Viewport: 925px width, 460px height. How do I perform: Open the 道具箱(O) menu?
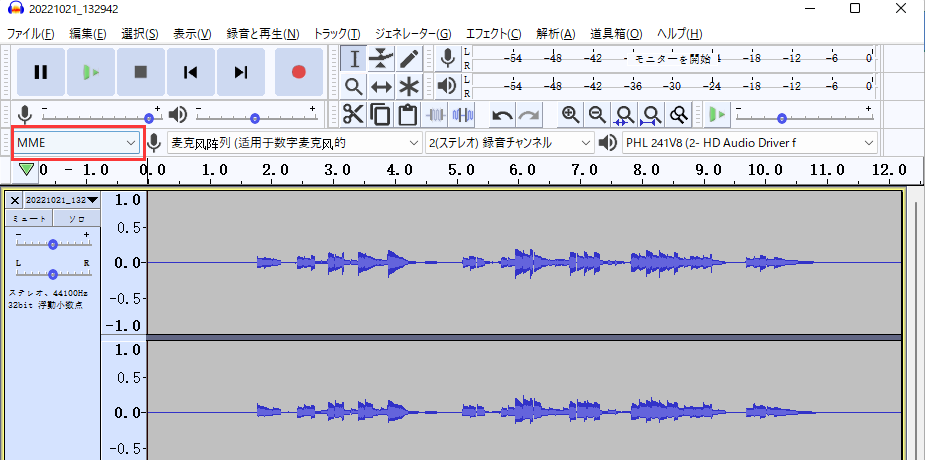[x=616, y=34]
